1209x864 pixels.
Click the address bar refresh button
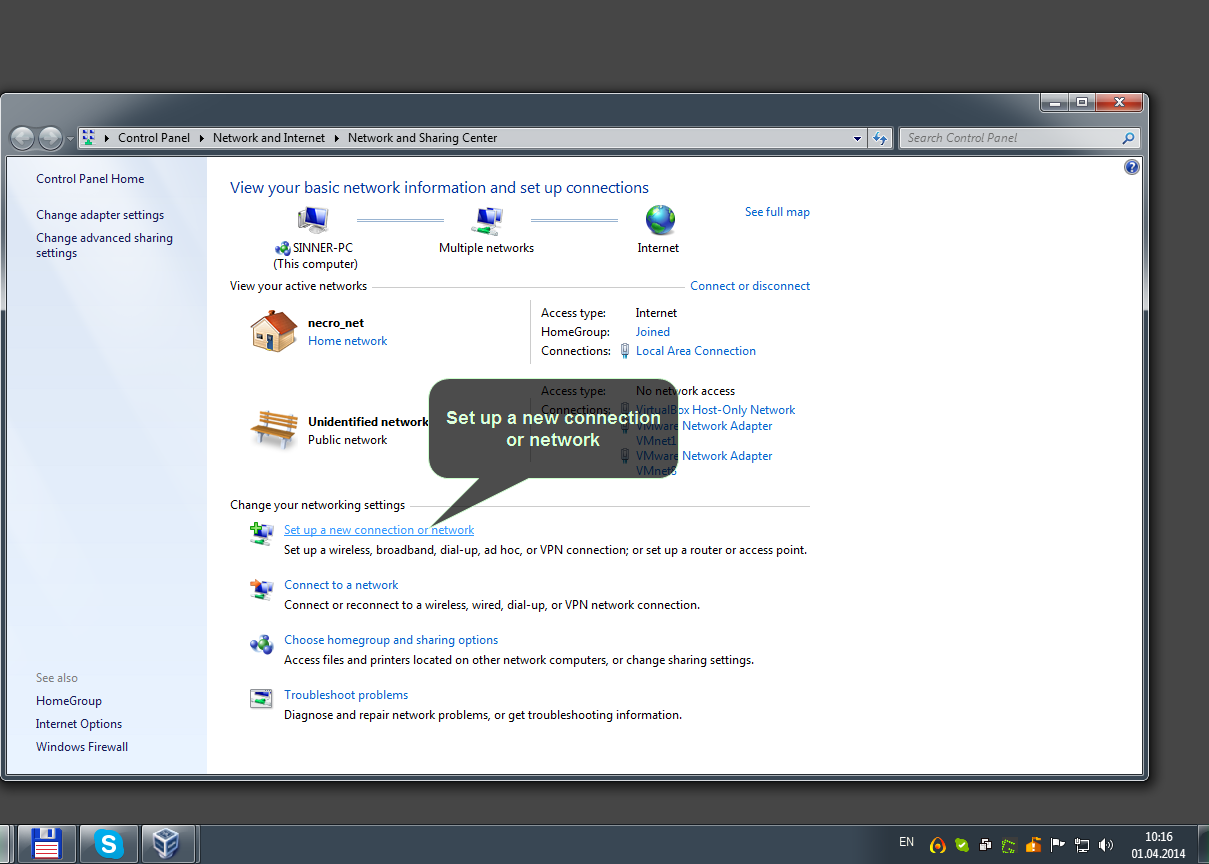(880, 138)
